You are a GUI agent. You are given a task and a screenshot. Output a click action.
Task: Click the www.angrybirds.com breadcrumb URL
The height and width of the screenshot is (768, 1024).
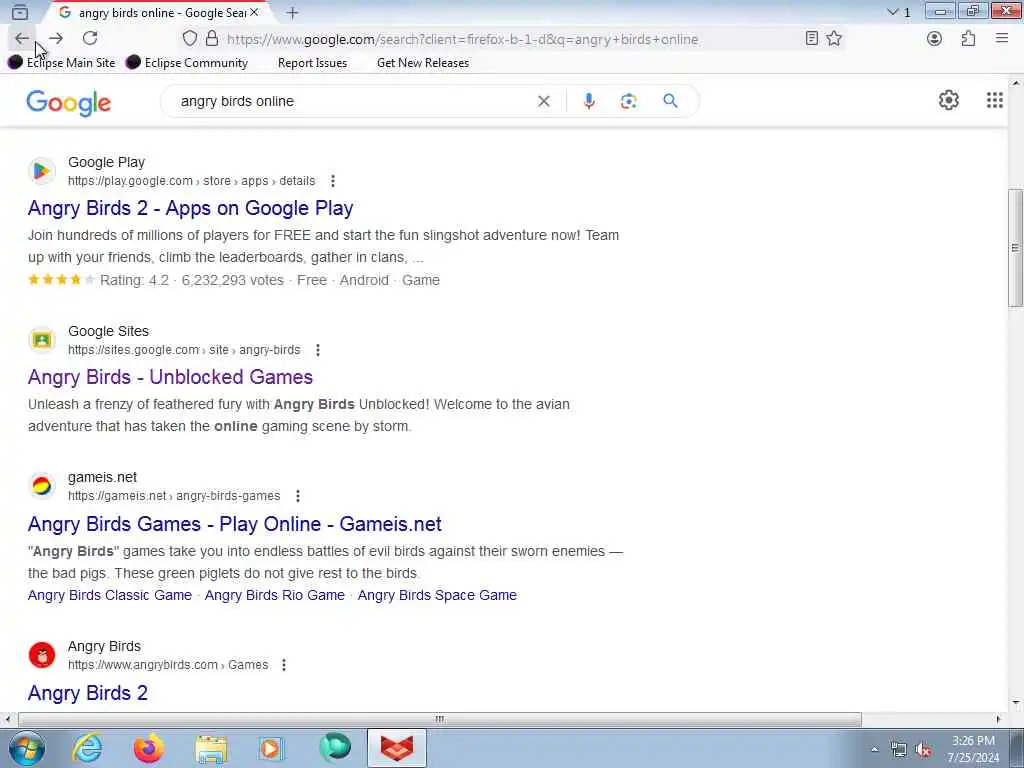pos(168,665)
